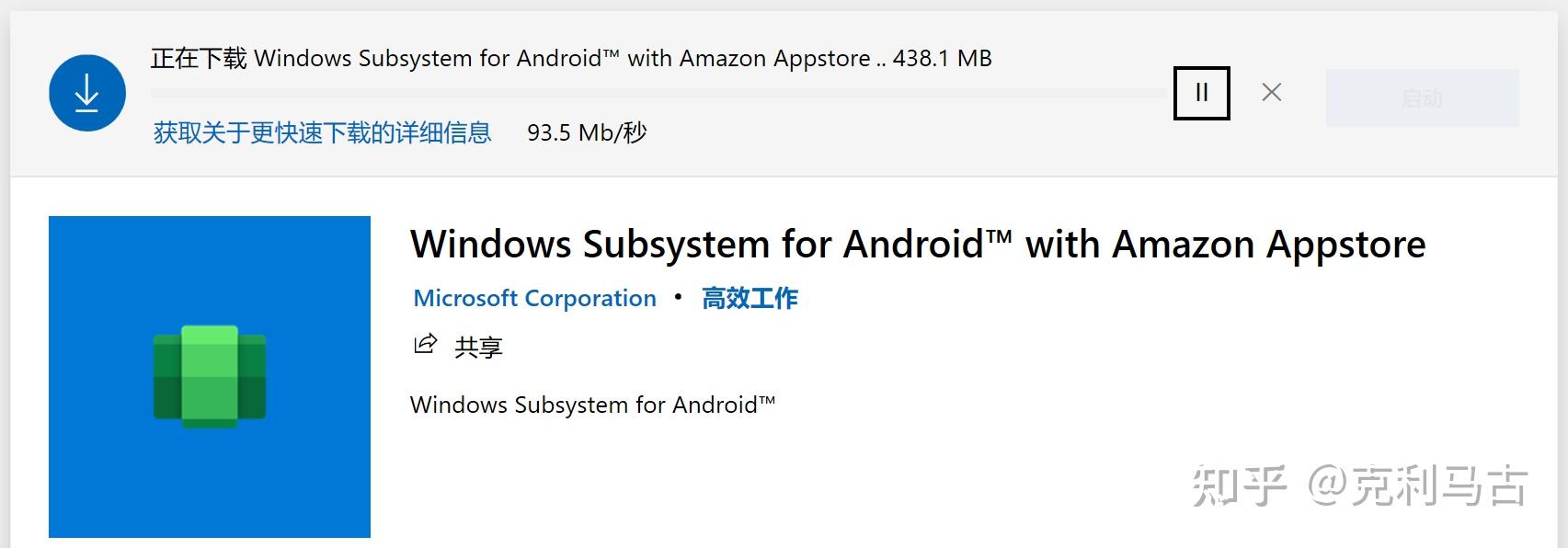
Task: Click the dot separator before 高效工作
Action: 679,297
